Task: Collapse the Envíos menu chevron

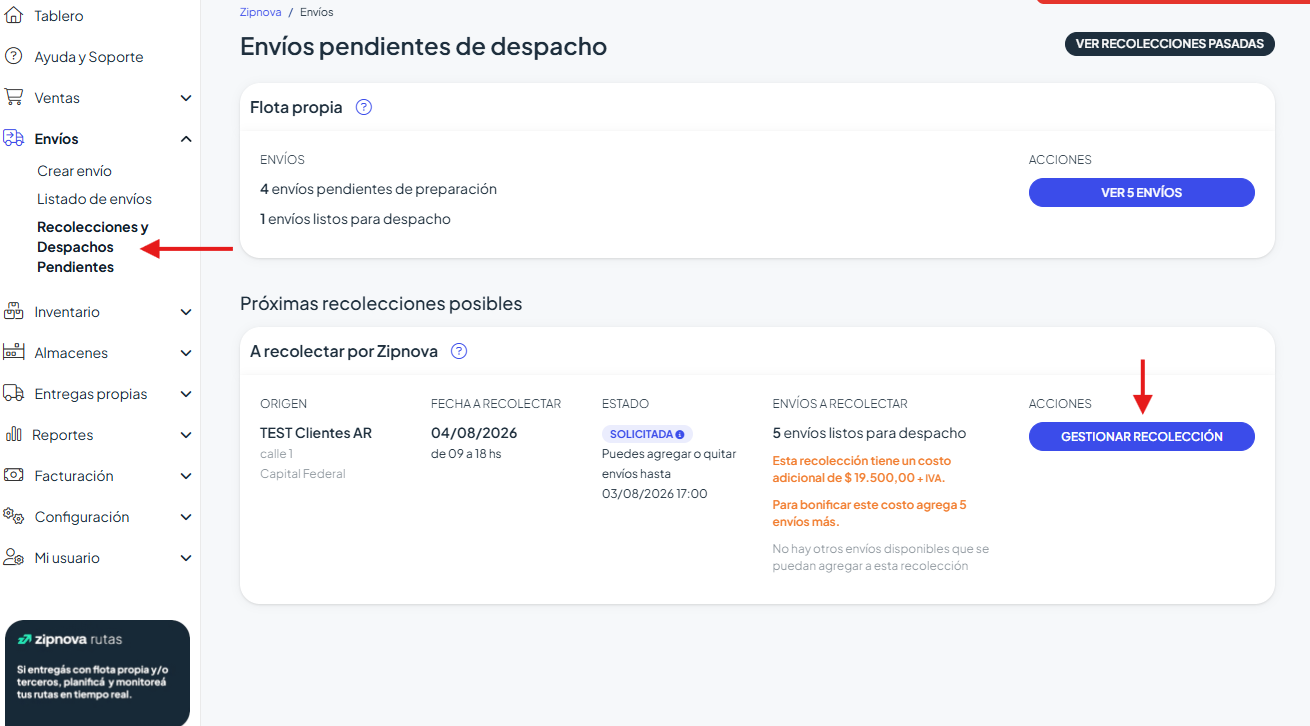Action: (x=186, y=139)
